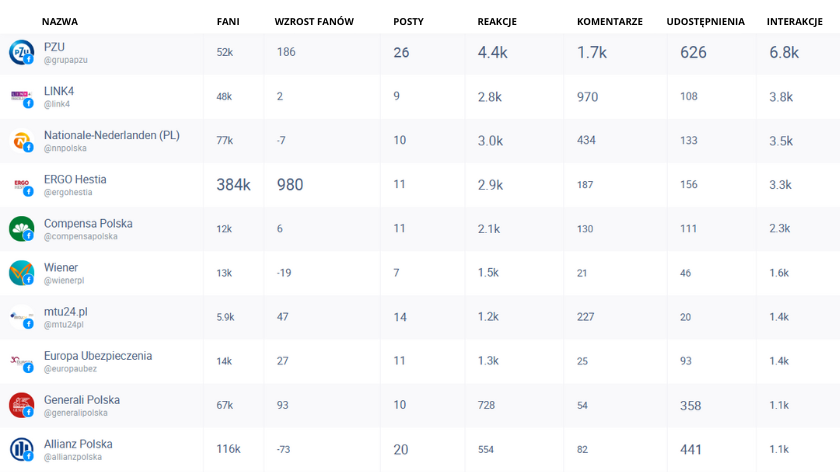Select the Nationale-Nederlanden orange logo icon
Image resolution: width=840 pixels, height=472 pixels.
[21, 141]
